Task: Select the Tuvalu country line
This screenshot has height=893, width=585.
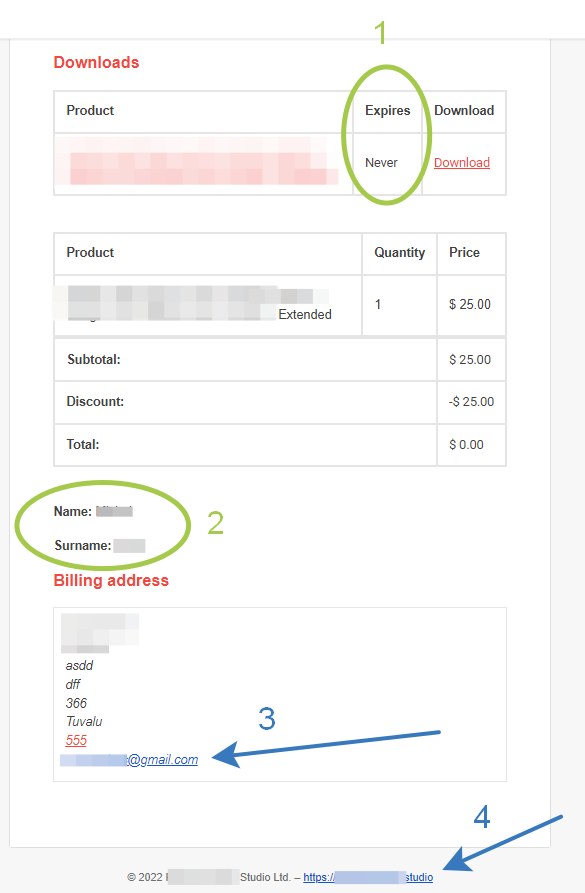Action: pos(84,722)
